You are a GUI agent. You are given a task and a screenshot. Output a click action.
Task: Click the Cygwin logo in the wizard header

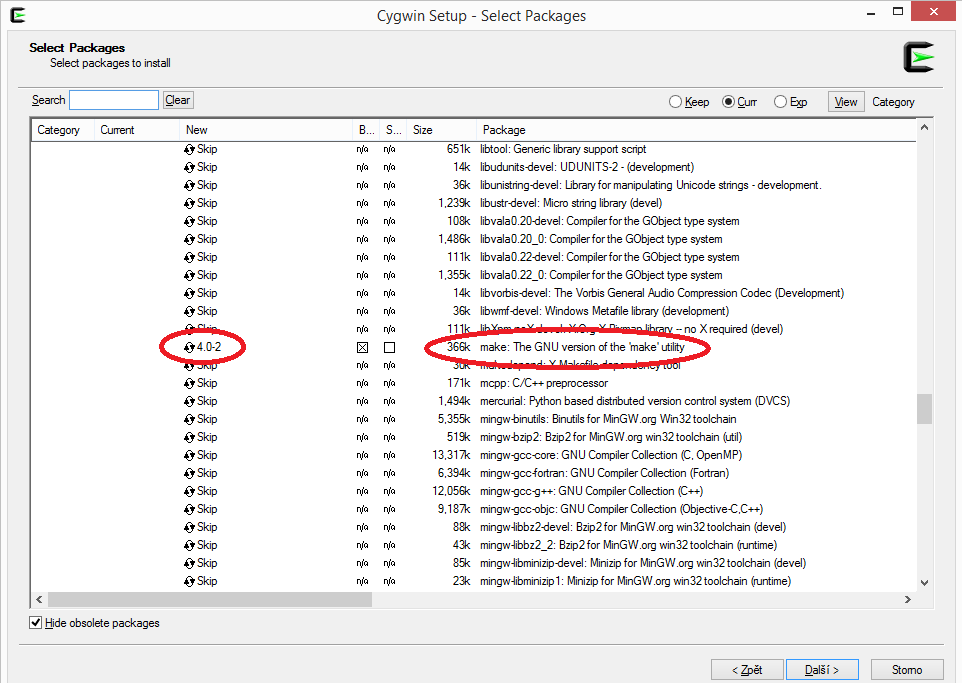coord(917,57)
